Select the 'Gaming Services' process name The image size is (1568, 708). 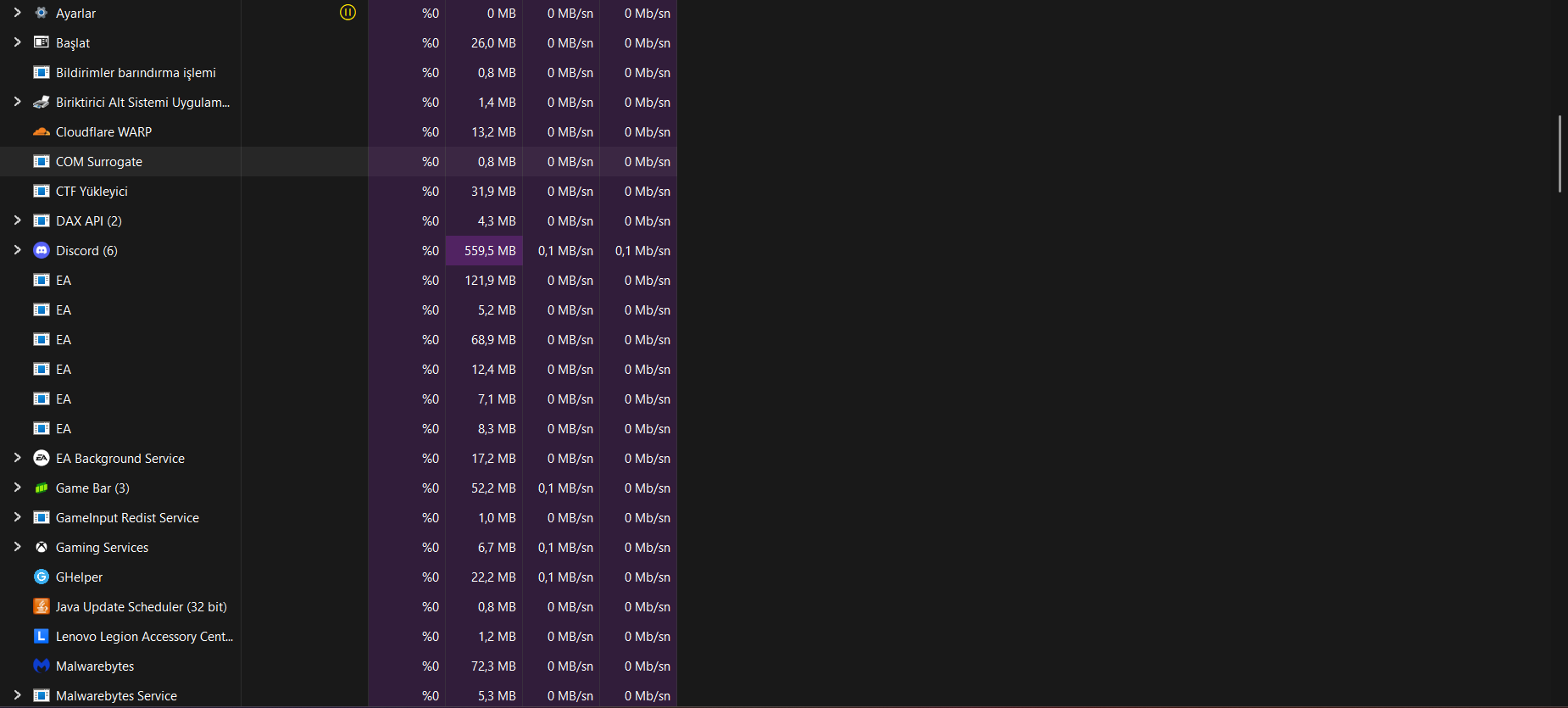[x=102, y=548]
